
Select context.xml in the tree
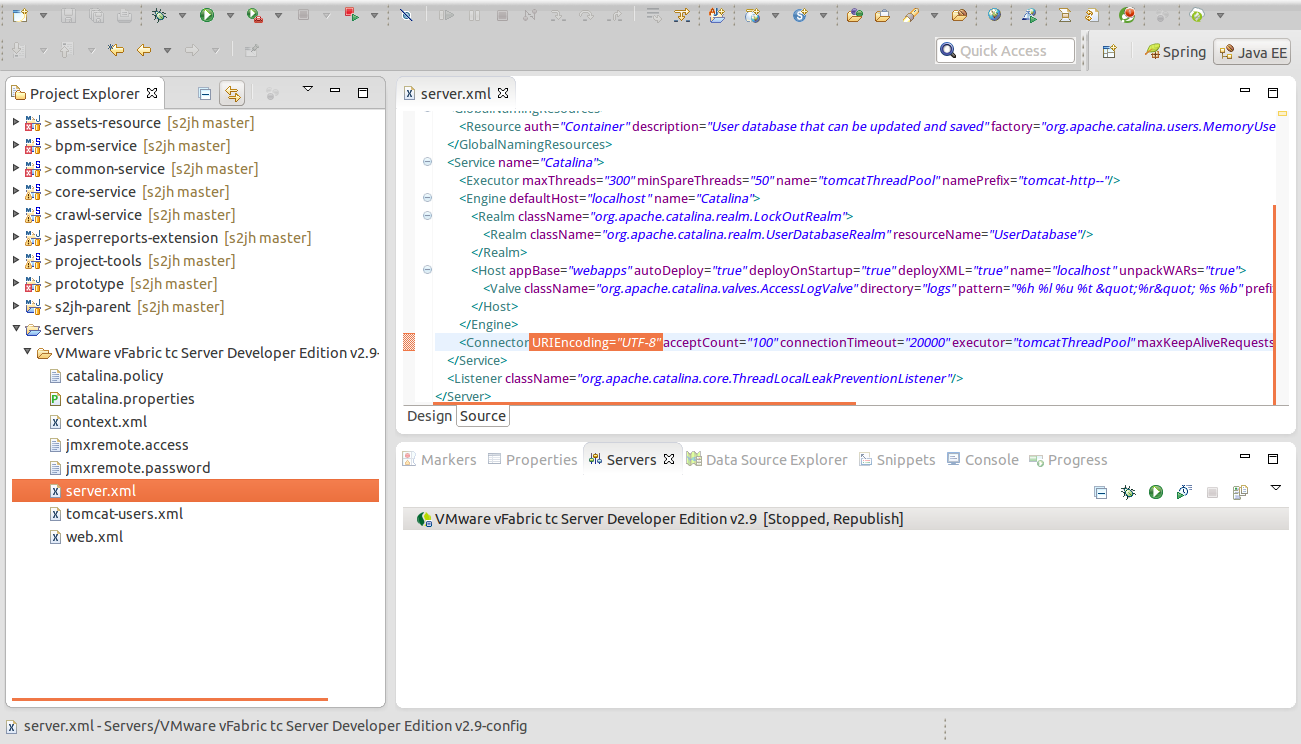pyautogui.click(x=106, y=422)
